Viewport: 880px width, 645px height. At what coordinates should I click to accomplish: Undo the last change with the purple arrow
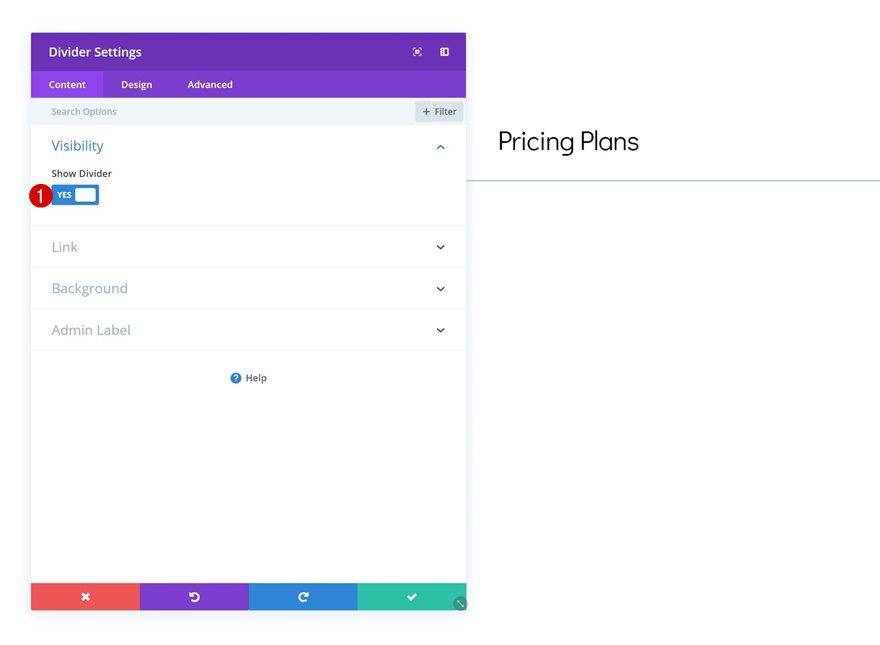[x=194, y=596]
